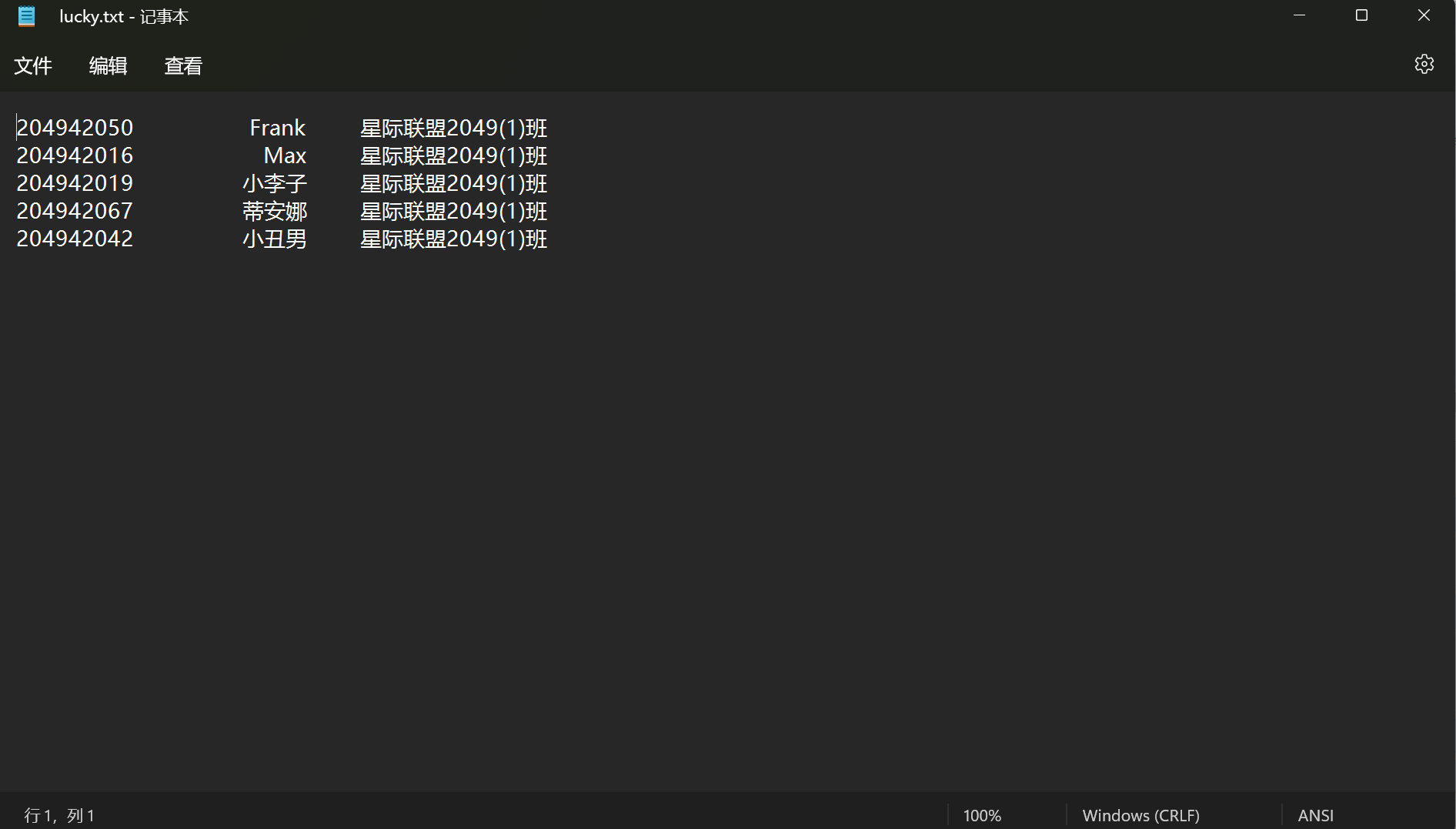Minimize the Notepad window
The width and height of the screenshot is (1456, 829).
[1299, 15]
